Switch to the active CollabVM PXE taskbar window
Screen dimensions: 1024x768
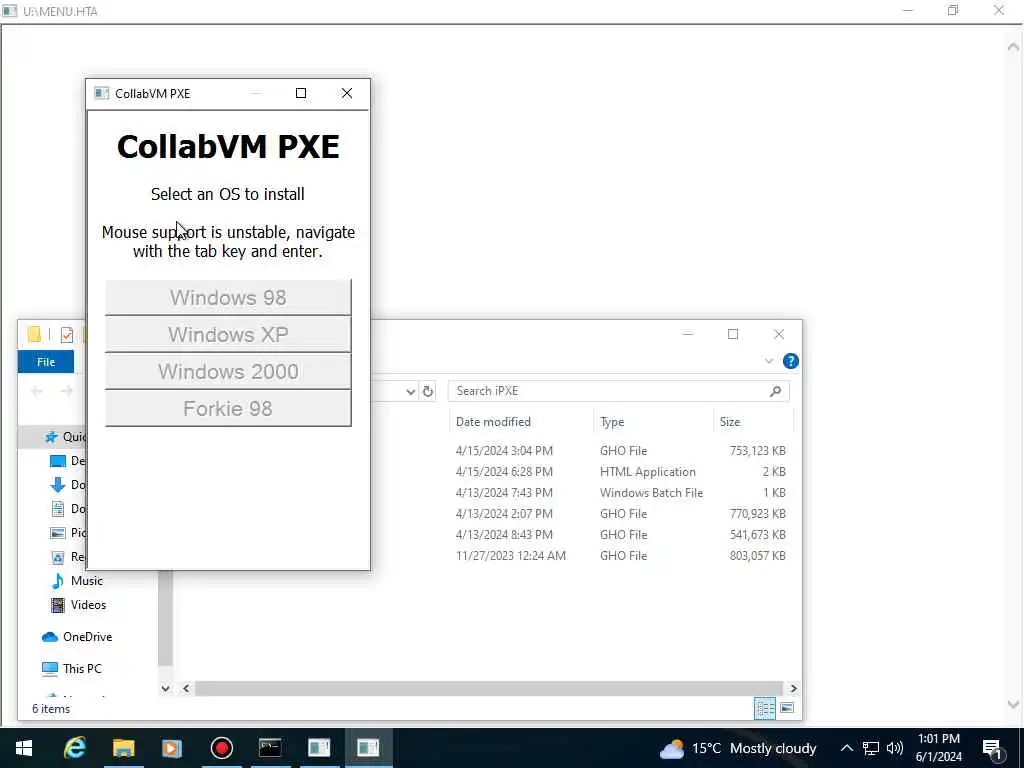(x=368, y=748)
